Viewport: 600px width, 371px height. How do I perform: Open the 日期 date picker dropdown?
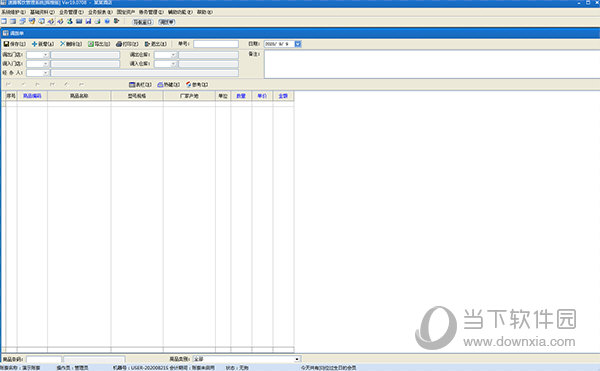point(298,44)
